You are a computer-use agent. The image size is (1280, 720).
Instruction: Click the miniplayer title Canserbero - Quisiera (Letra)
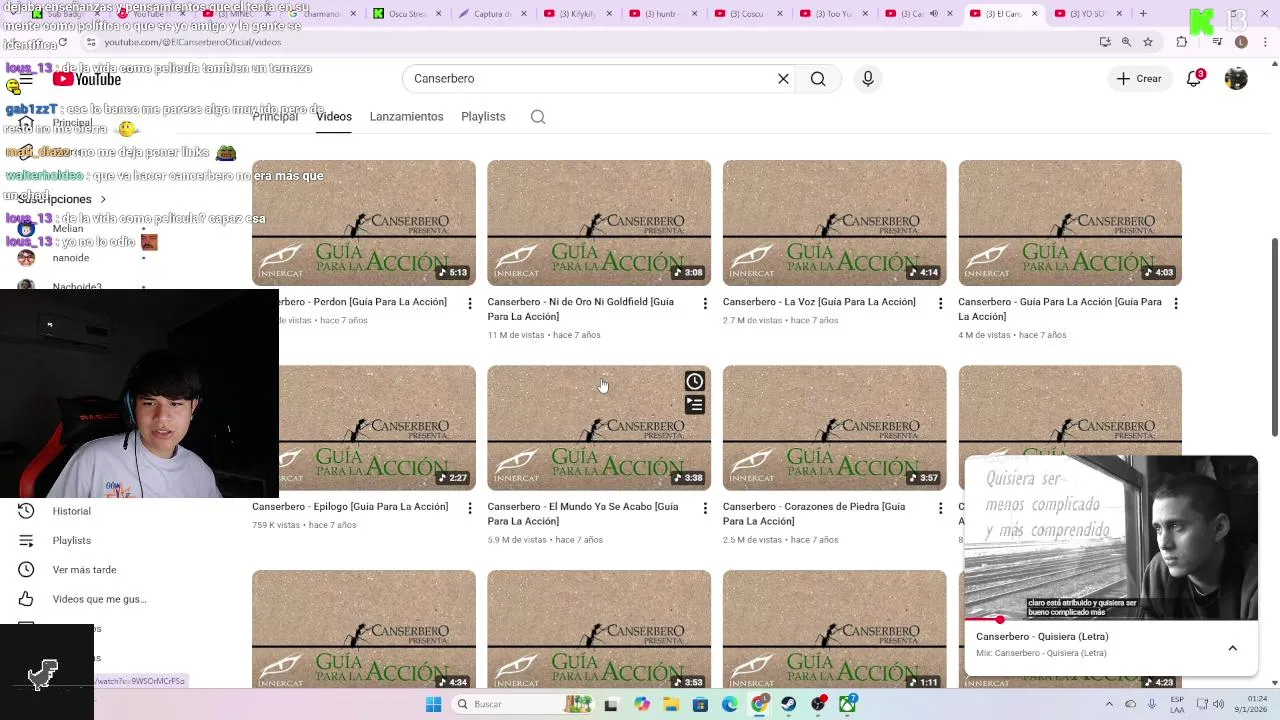[x=1042, y=637]
